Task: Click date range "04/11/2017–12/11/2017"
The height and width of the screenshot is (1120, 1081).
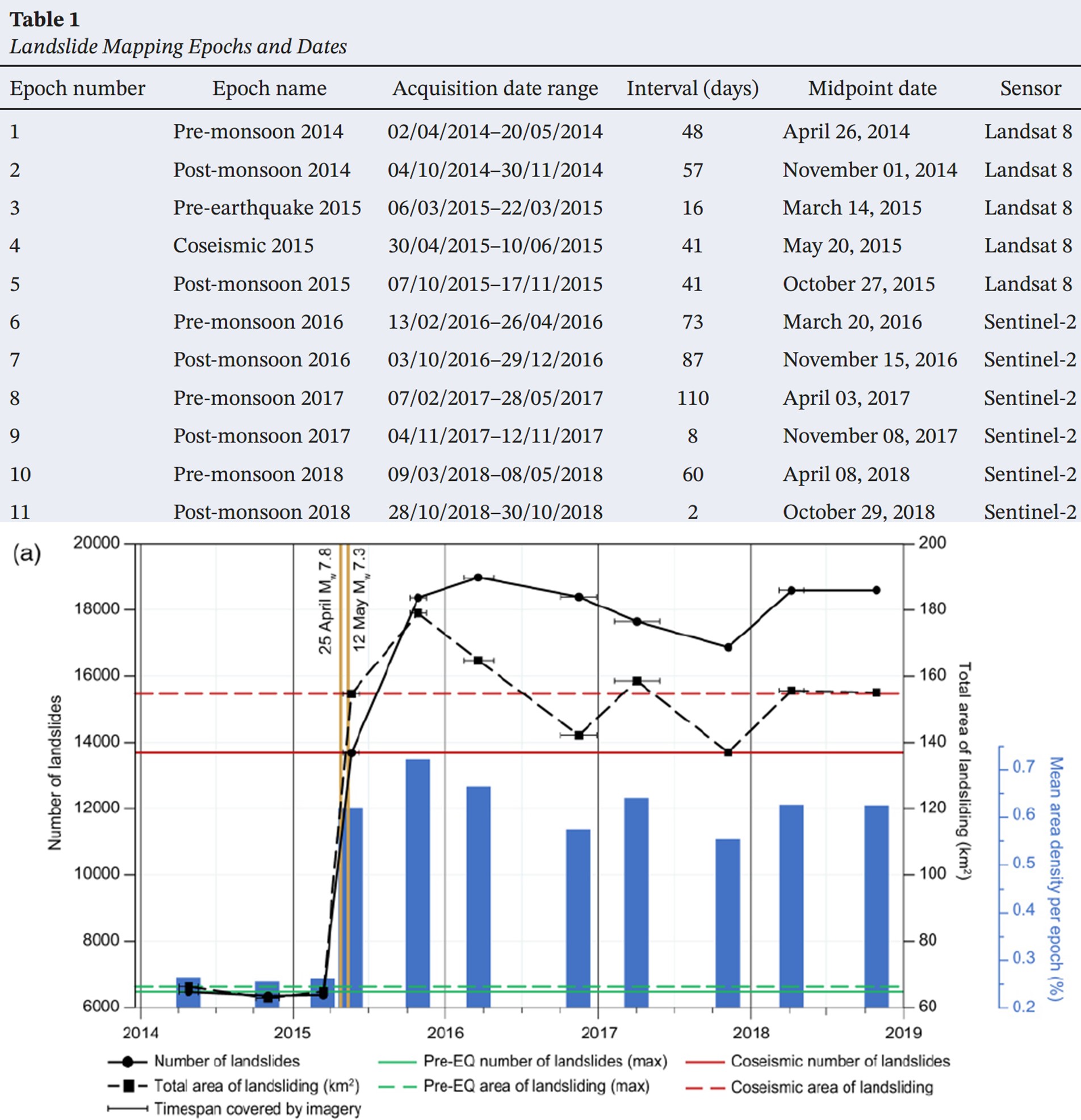Action: (495, 436)
